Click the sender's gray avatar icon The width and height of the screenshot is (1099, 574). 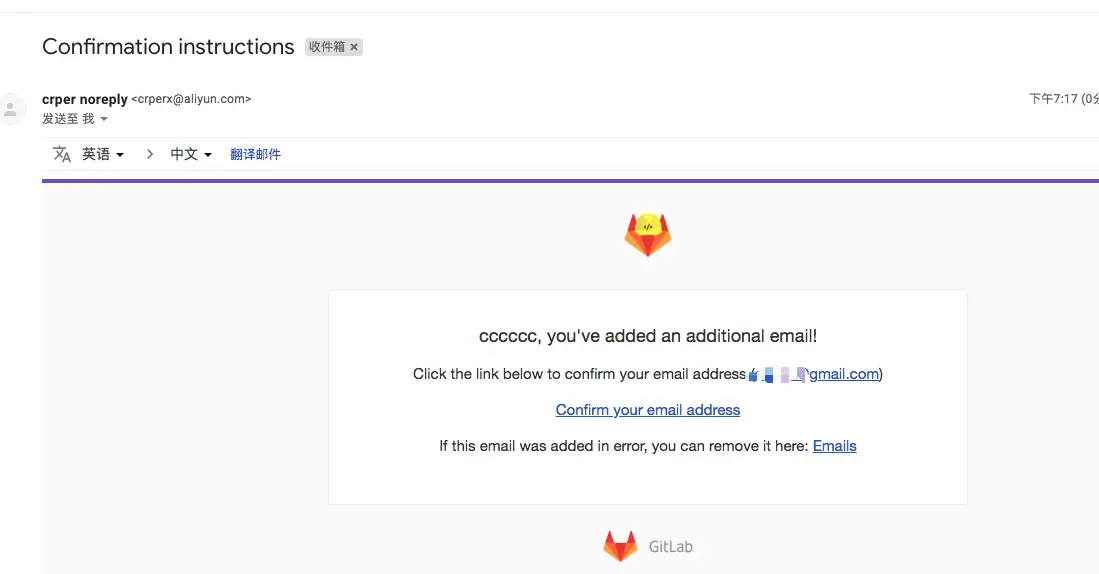pyautogui.click(x=11, y=109)
